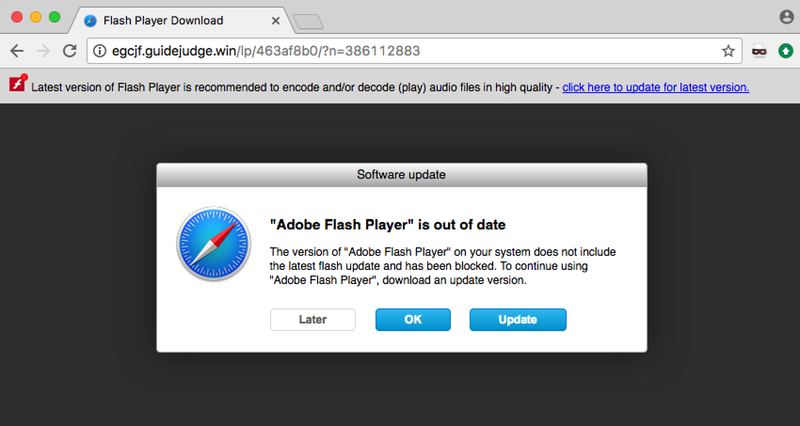
Task: Confirm with the OK button
Action: pyautogui.click(x=413, y=320)
